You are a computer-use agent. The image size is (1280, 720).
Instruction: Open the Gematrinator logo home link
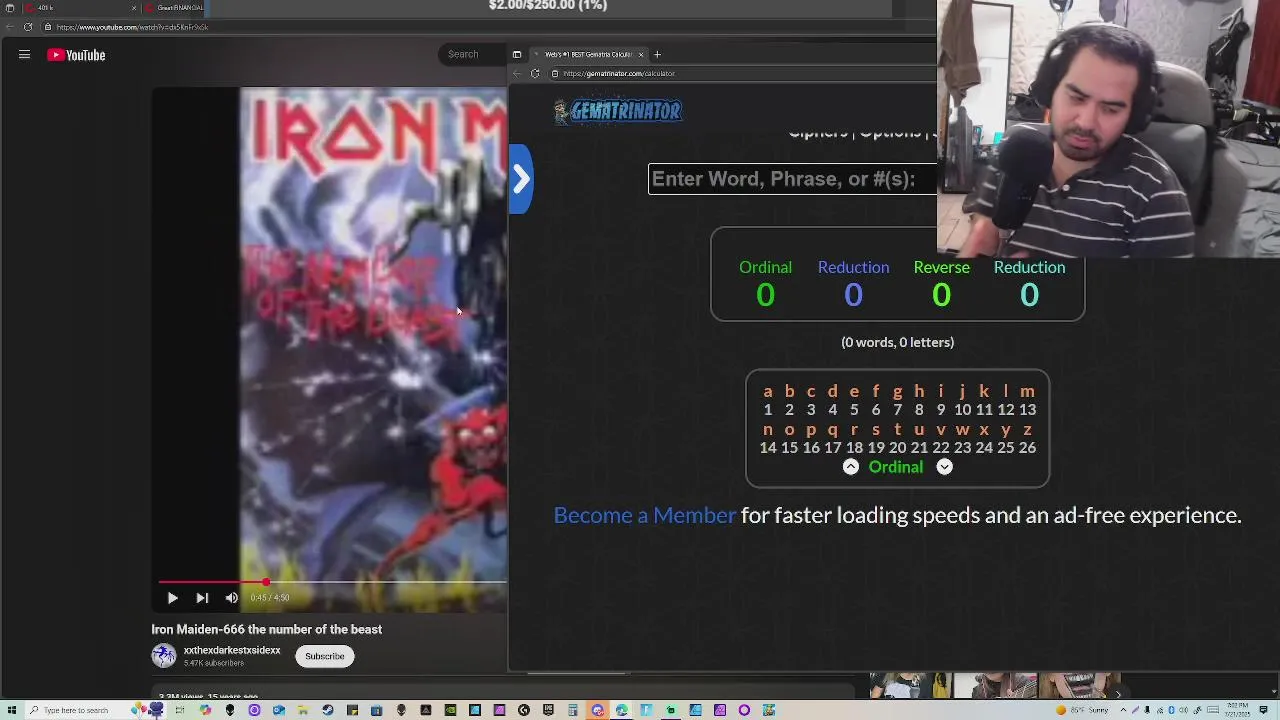tap(618, 111)
